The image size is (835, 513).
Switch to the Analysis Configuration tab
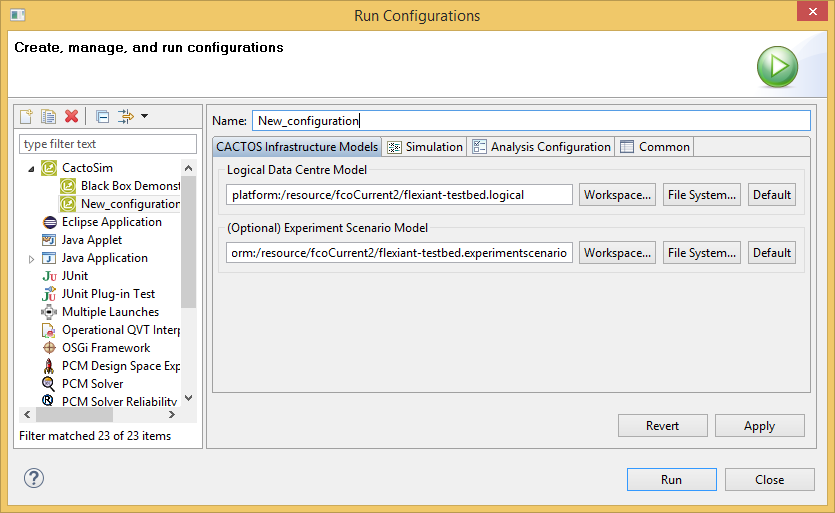coord(541,146)
